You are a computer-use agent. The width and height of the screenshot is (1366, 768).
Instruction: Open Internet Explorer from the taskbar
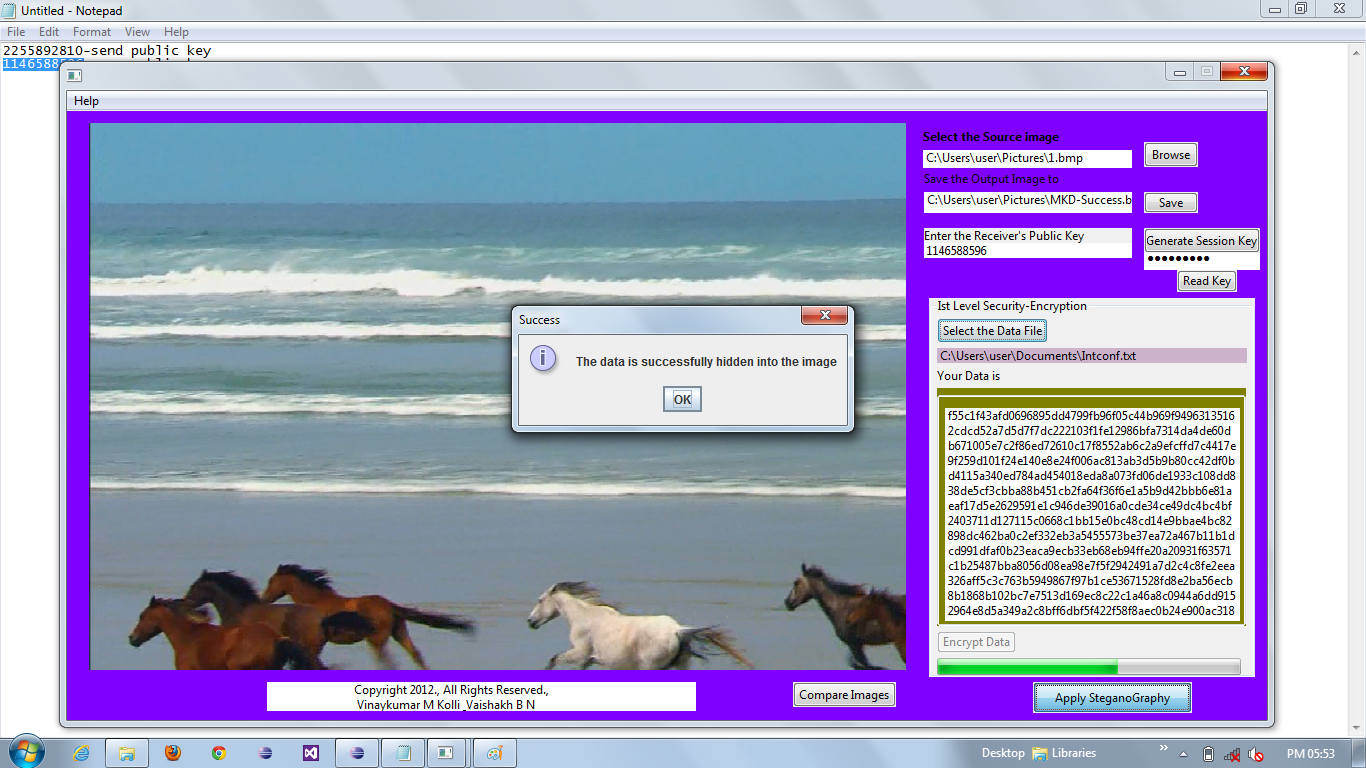coord(79,753)
